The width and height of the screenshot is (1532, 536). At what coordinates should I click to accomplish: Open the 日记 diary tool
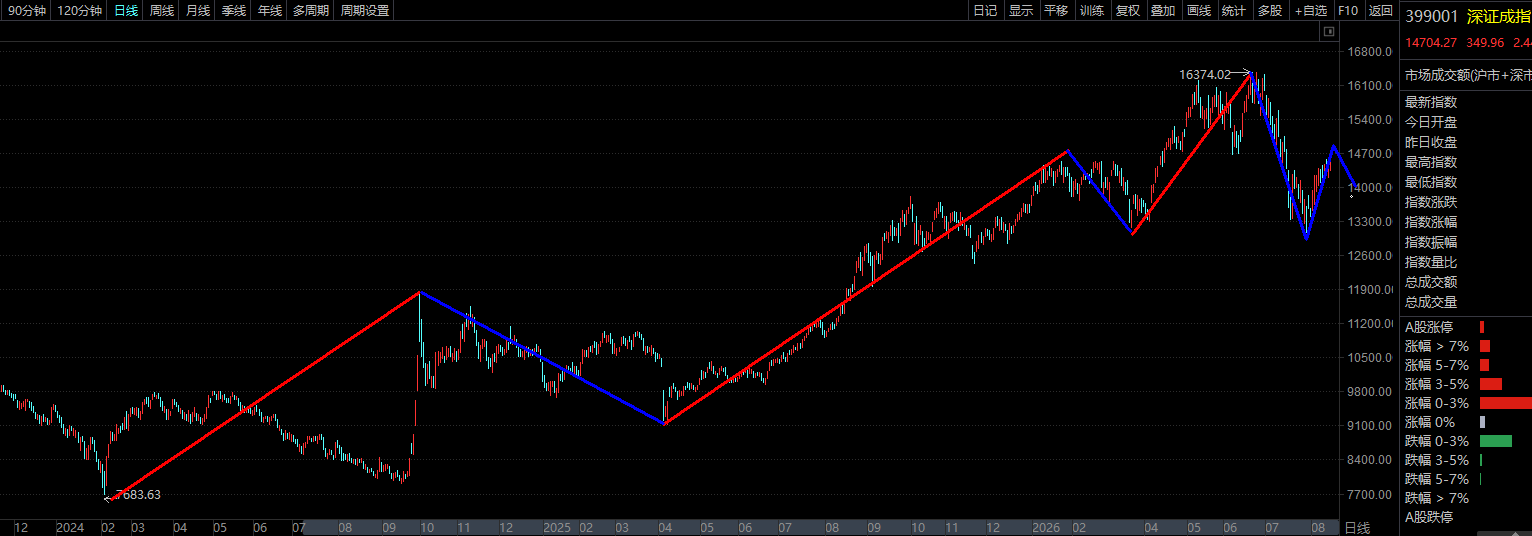coord(985,10)
